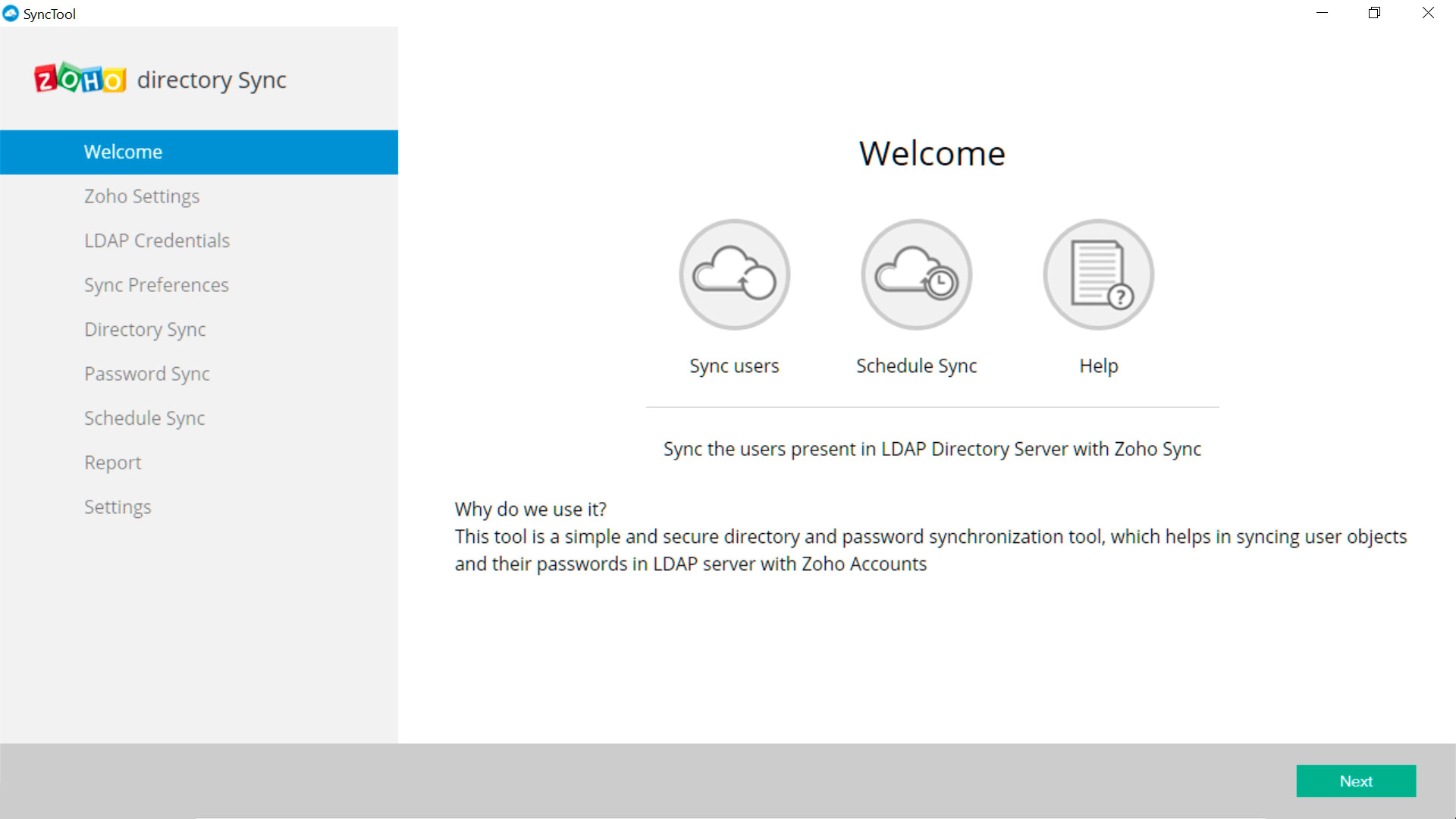
Task: Open the Sync Preferences page
Action: [156, 285]
